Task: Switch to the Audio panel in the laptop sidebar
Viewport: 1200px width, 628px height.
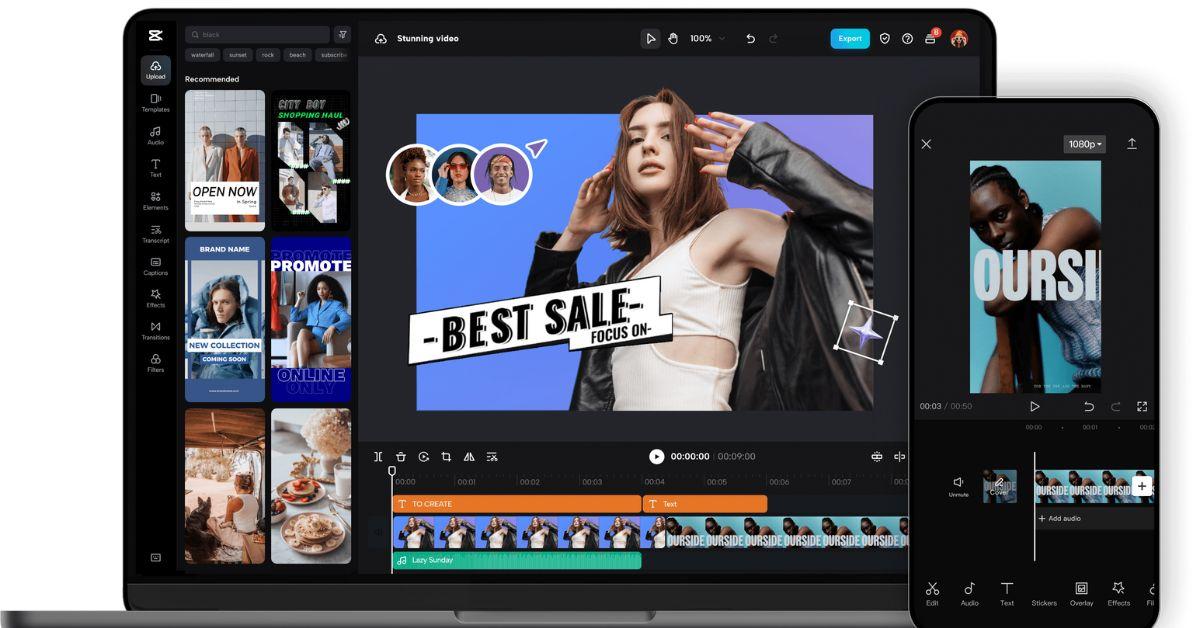Action: (x=155, y=136)
